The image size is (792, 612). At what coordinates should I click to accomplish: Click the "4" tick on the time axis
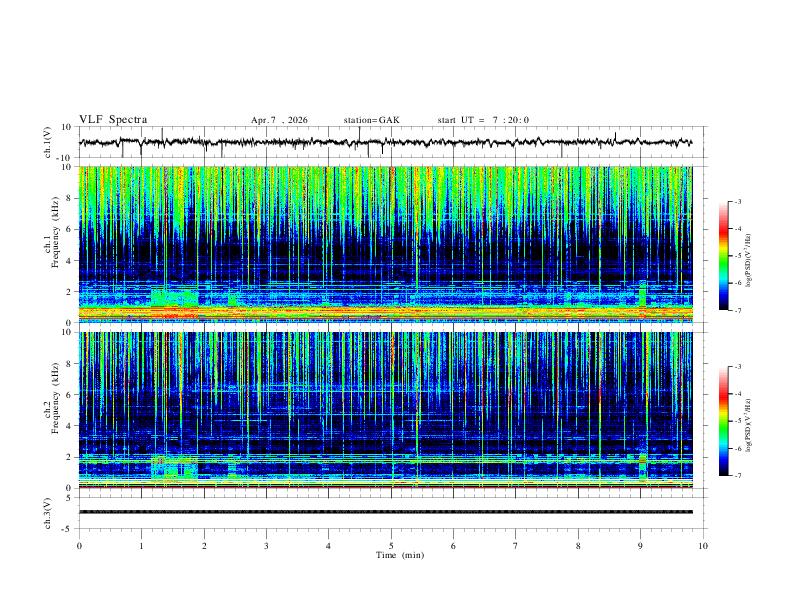328,546
